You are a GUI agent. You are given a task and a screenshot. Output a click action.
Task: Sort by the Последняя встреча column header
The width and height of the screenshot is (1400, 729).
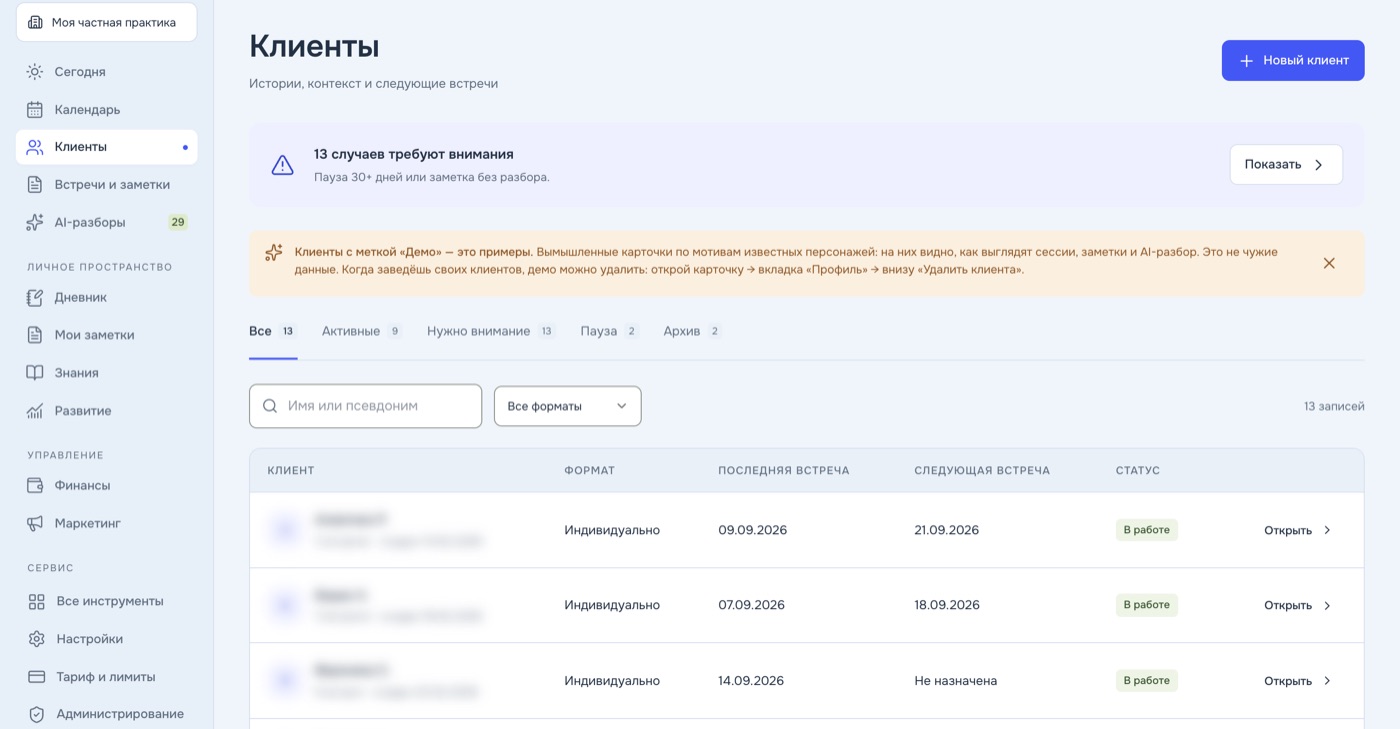pyautogui.click(x=784, y=470)
